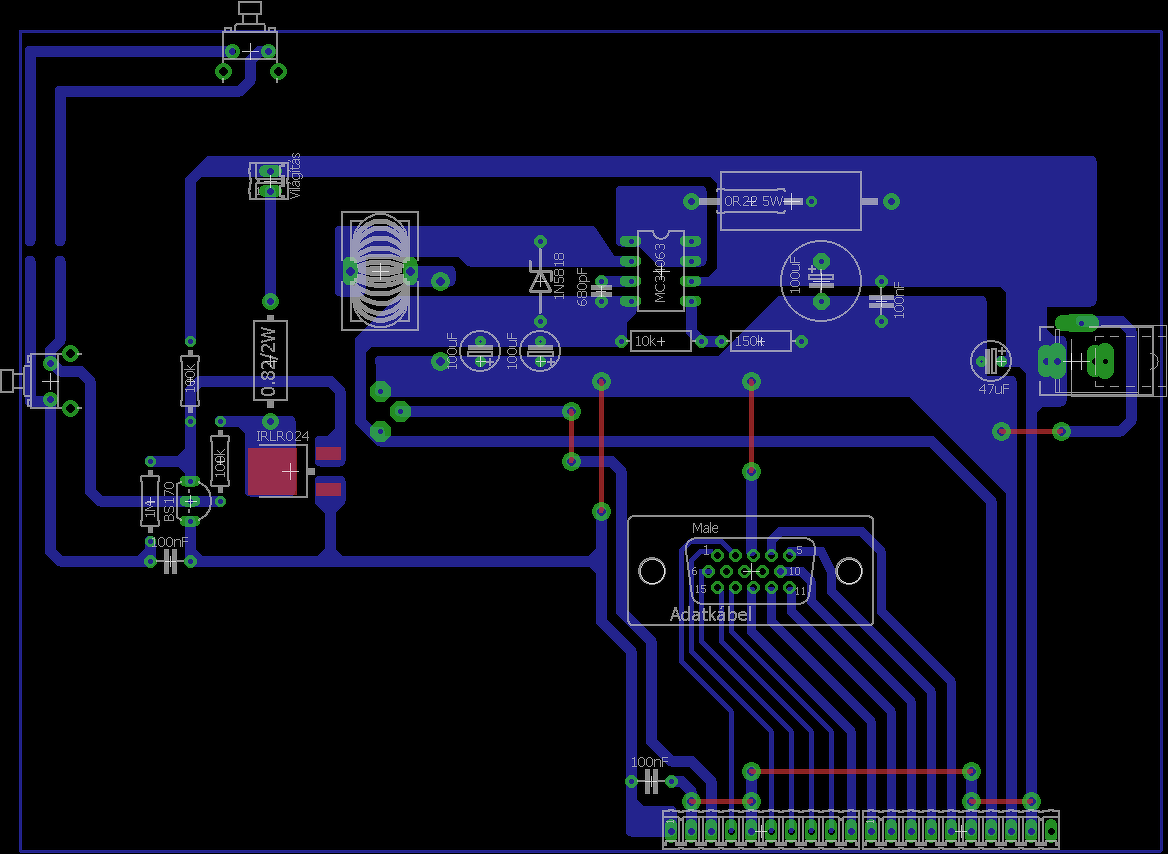Select large 100uF capacitor near 0R22 resistor

[821, 281]
